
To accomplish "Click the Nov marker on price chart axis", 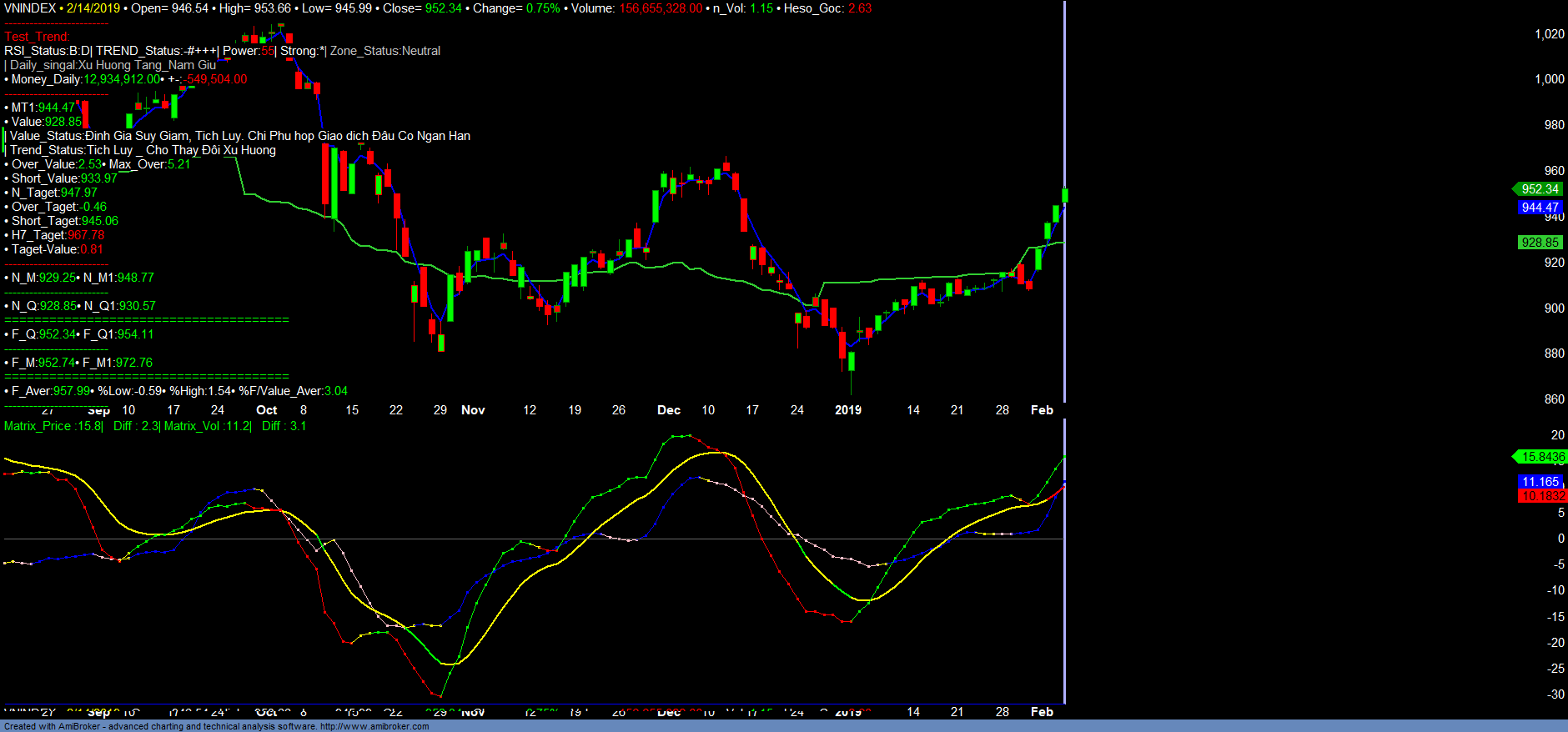I will click(x=473, y=410).
